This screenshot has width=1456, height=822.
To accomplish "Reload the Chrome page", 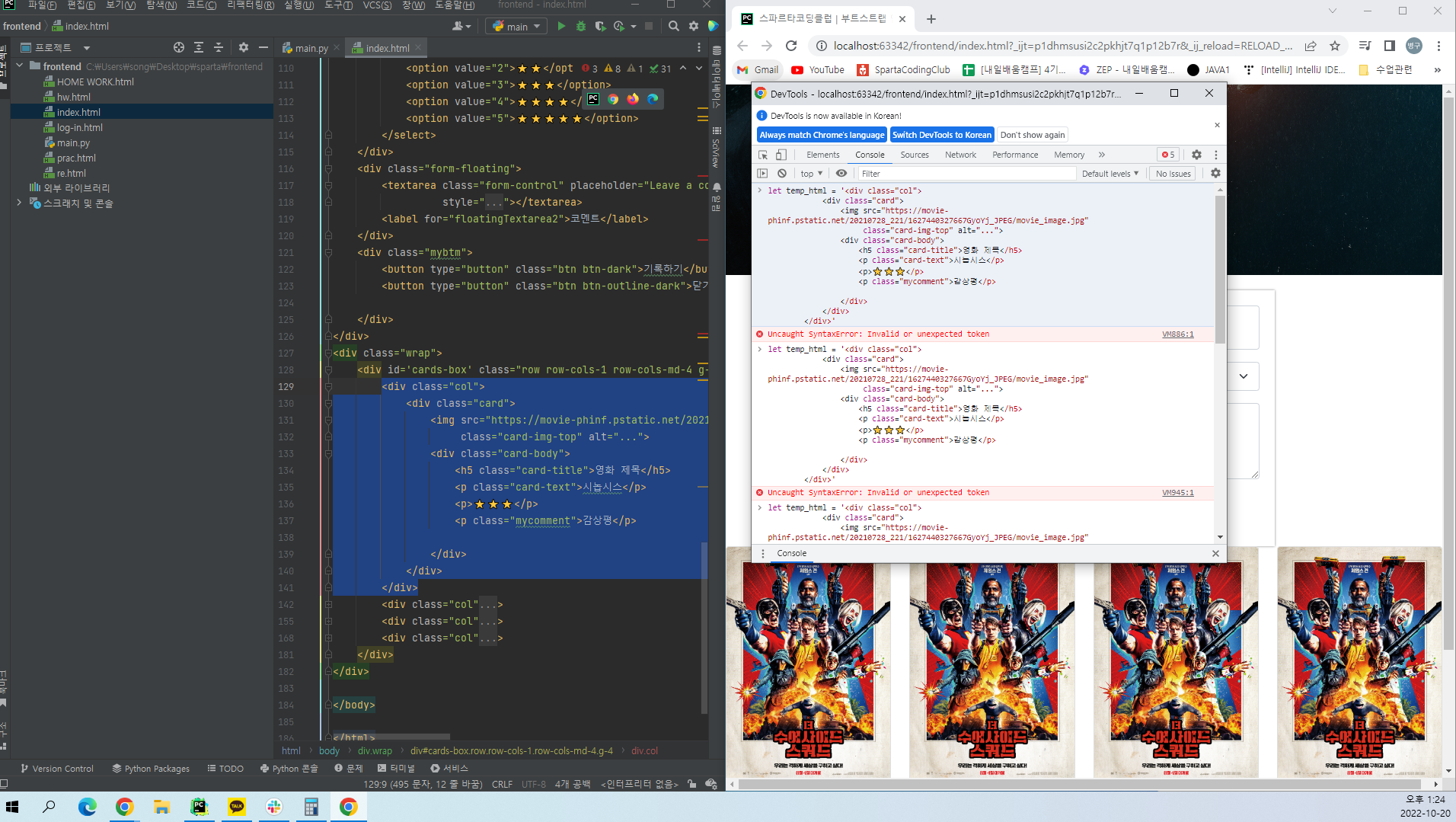I will [x=791, y=46].
